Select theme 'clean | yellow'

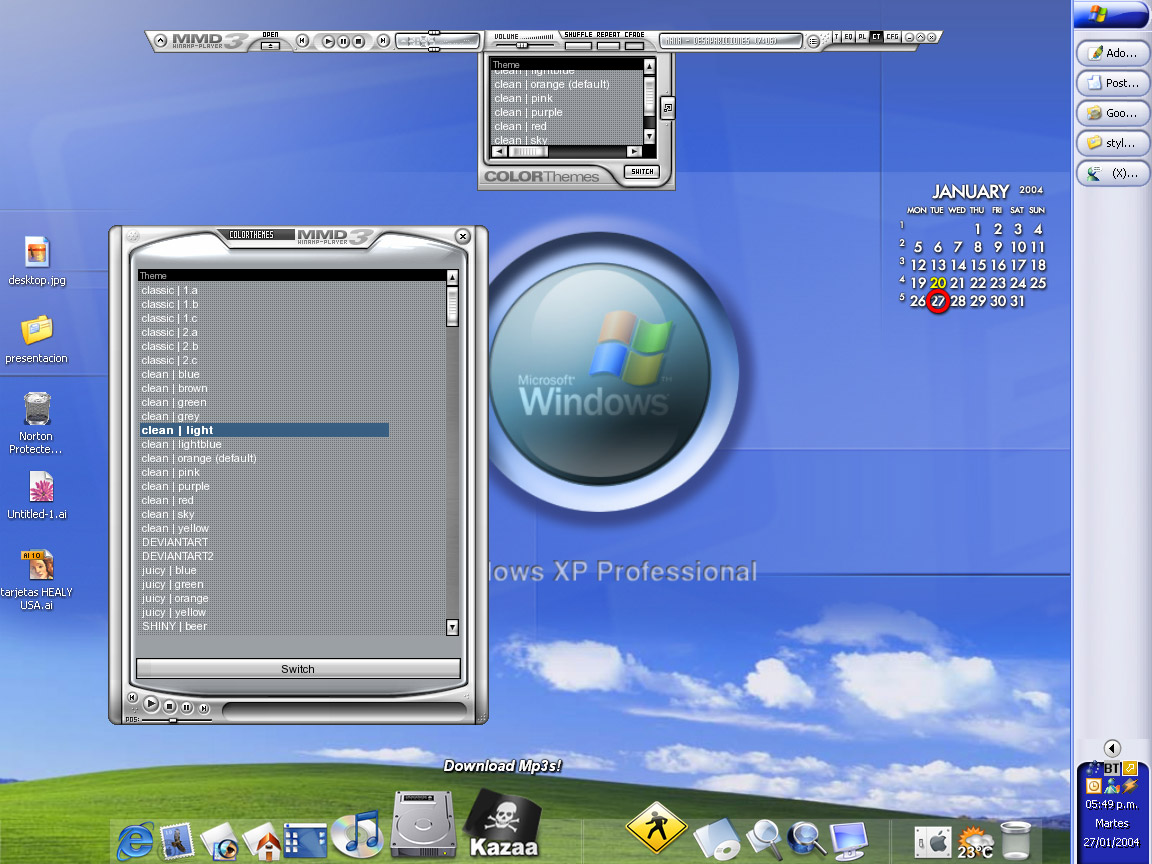(175, 528)
